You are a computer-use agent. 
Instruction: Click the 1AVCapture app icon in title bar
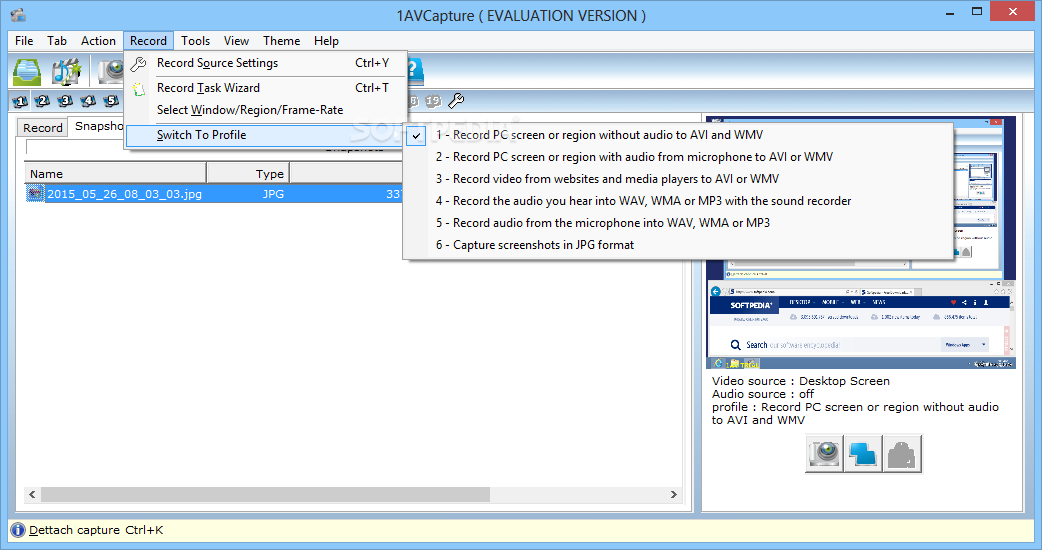pos(19,15)
